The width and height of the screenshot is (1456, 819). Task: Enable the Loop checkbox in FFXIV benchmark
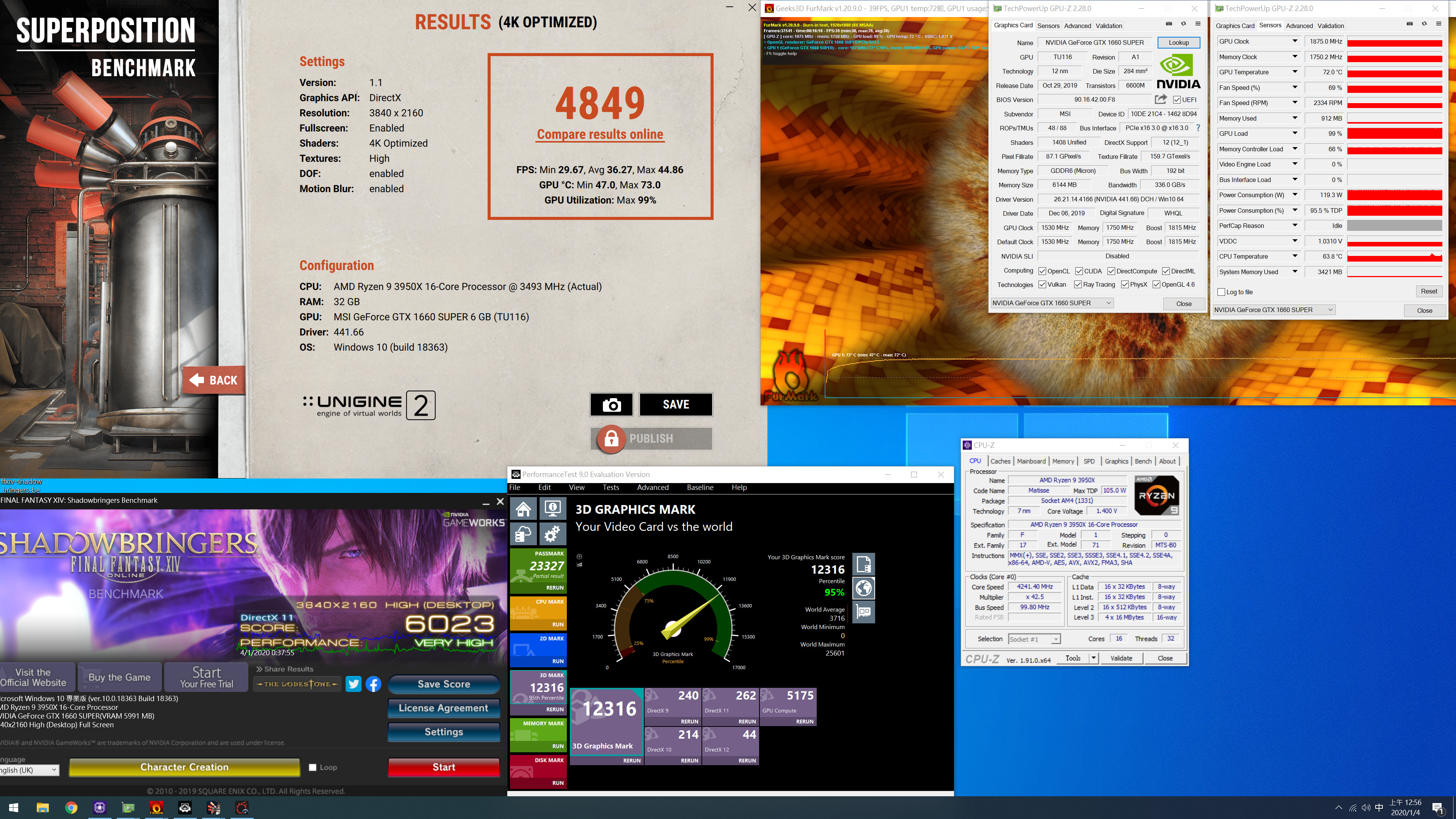pos(312,767)
